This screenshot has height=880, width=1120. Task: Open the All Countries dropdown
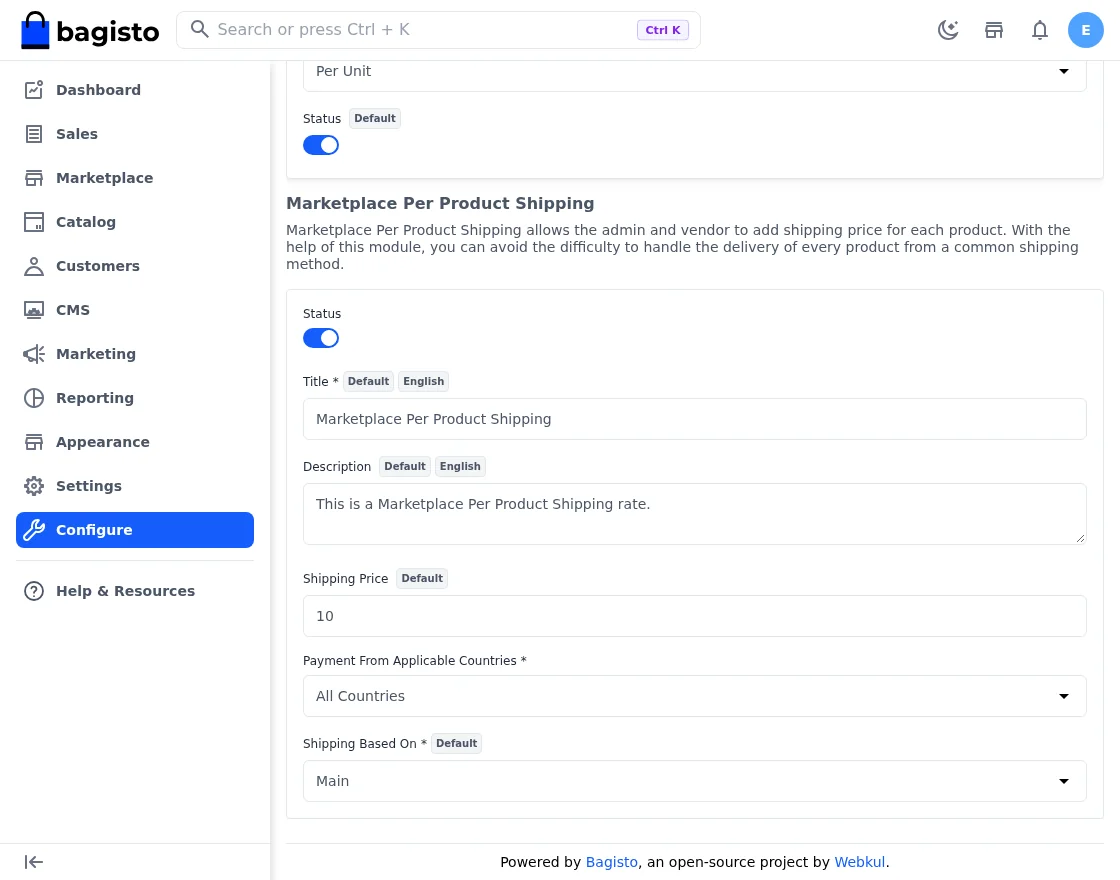tap(694, 696)
